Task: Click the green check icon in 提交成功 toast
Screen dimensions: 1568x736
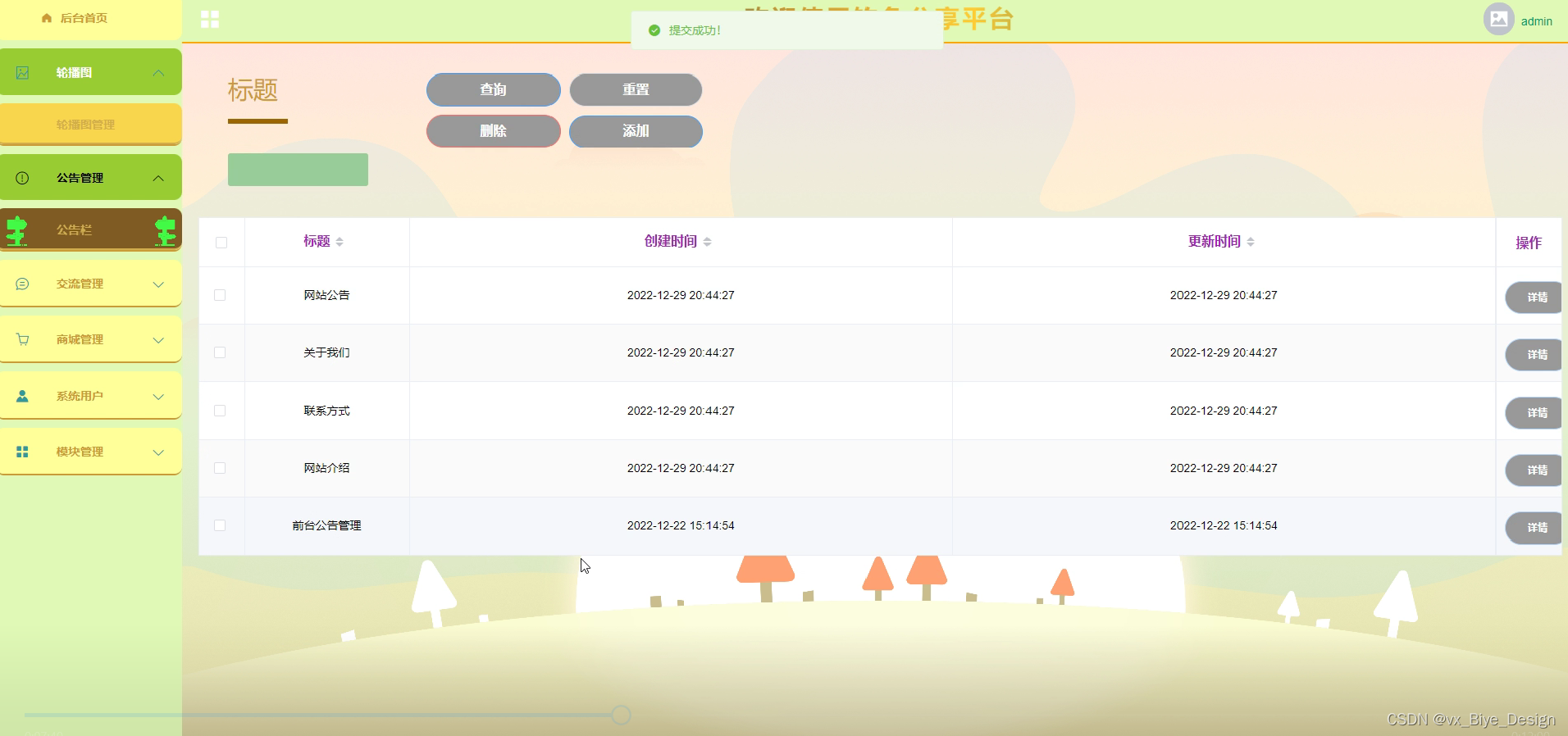Action: pos(654,30)
